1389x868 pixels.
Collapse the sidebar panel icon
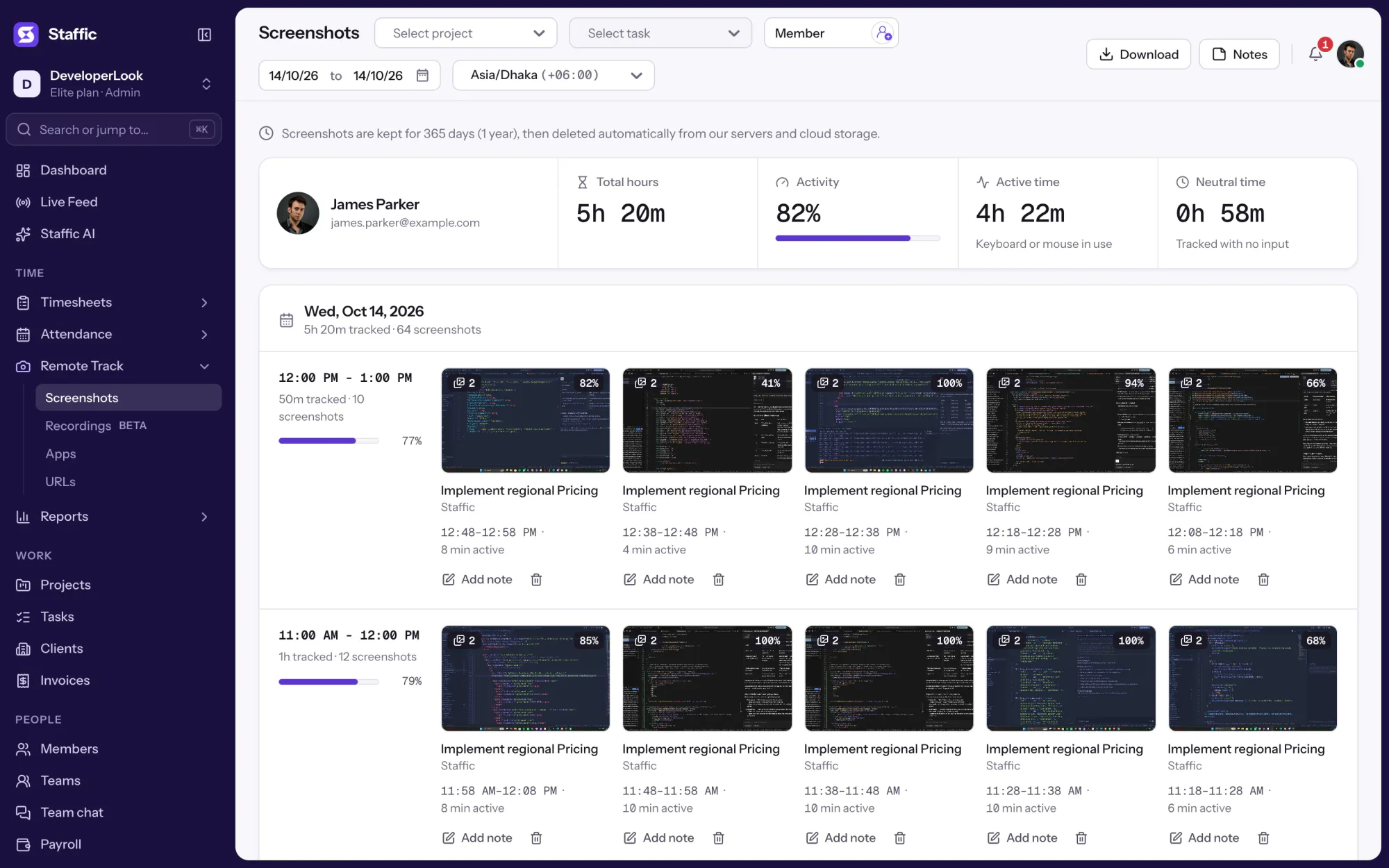point(204,35)
